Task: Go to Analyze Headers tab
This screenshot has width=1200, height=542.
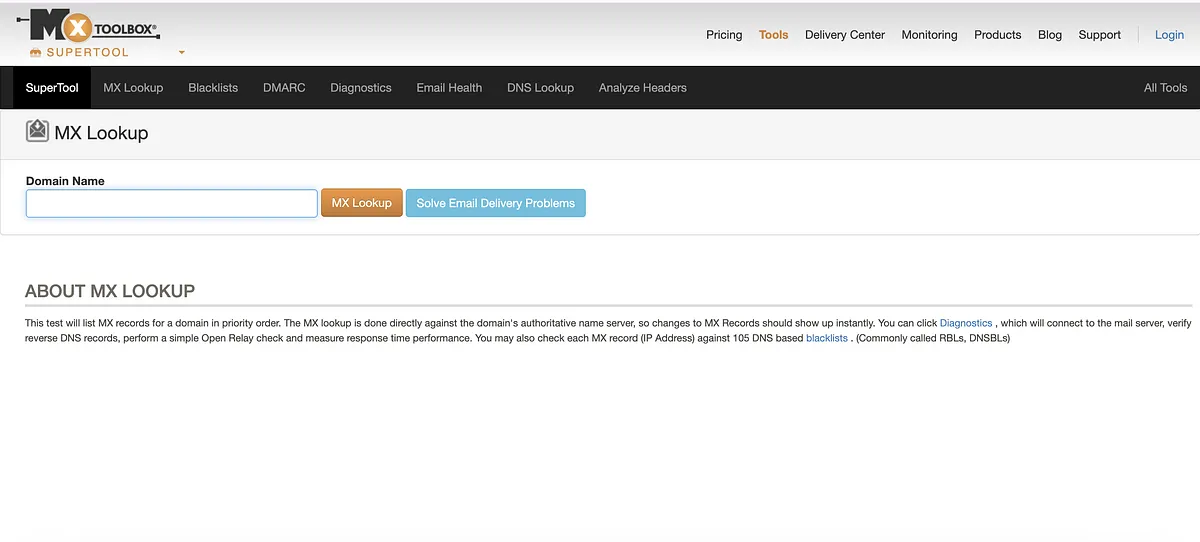Action: (643, 88)
